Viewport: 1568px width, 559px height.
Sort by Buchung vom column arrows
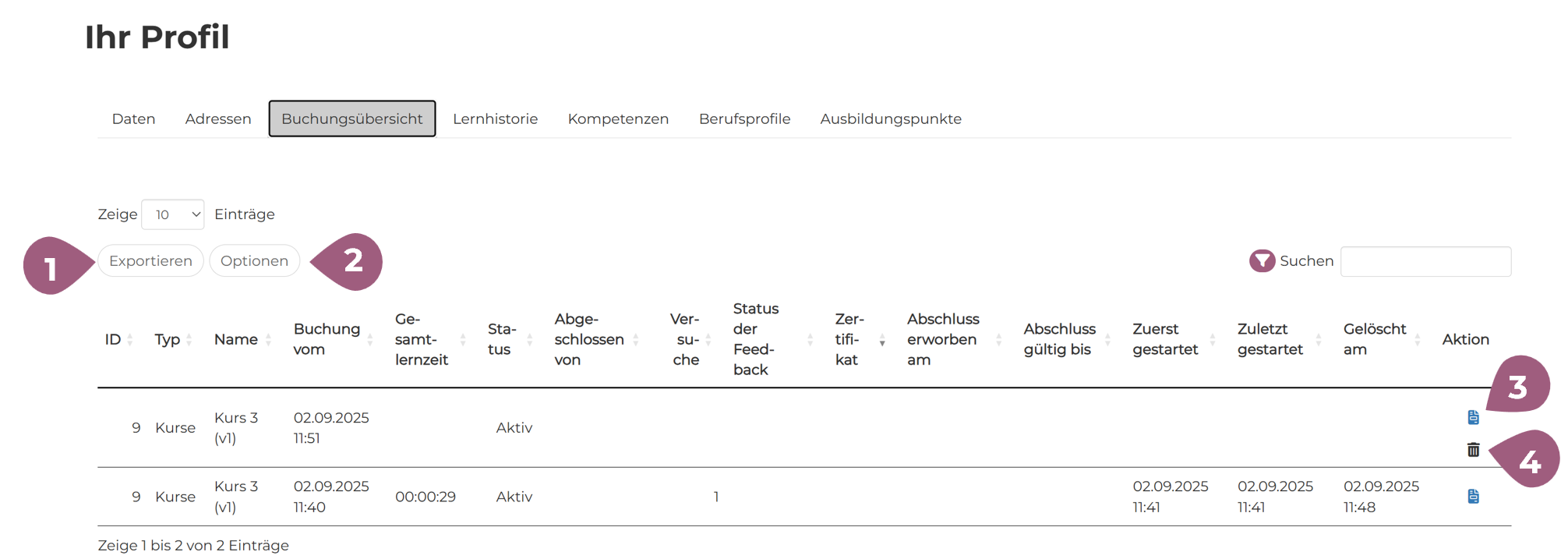point(370,340)
